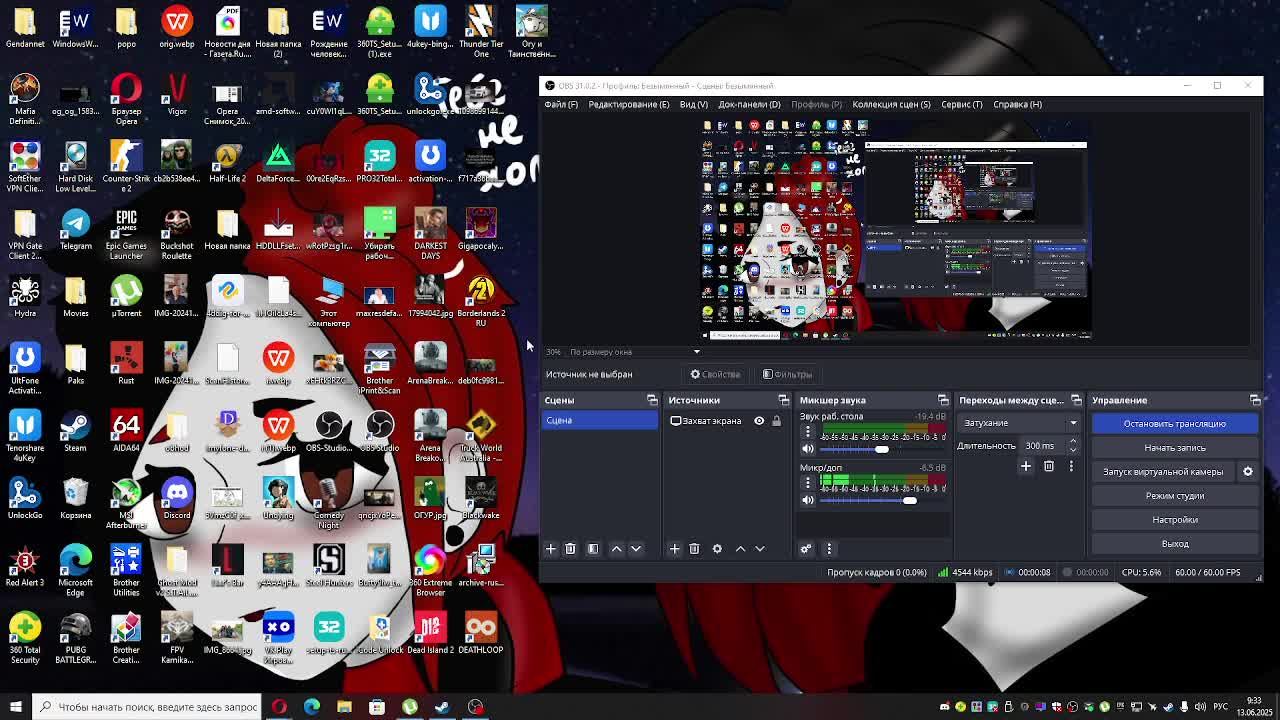Screen dimensions: 1280x720
Task: Undock the Микшер звука panel
Action: pos(943,400)
